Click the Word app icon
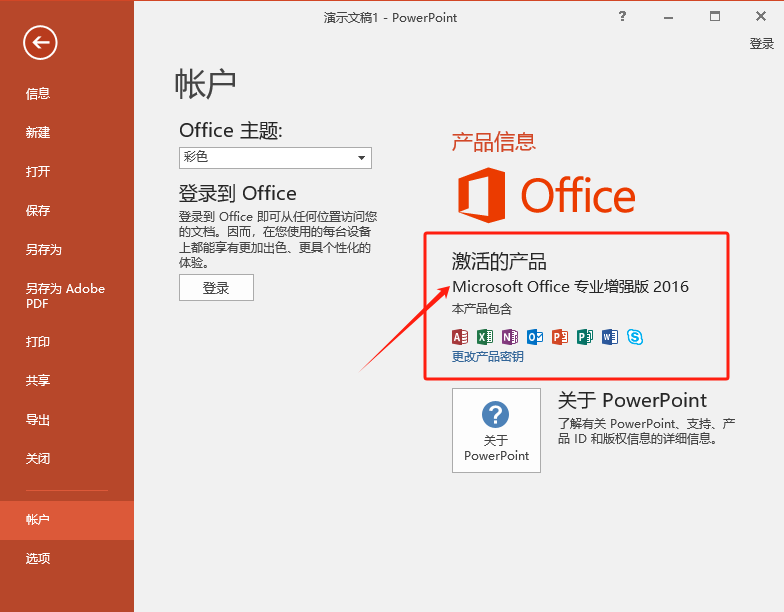Viewport: 784px width, 612px height. click(x=610, y=337)
